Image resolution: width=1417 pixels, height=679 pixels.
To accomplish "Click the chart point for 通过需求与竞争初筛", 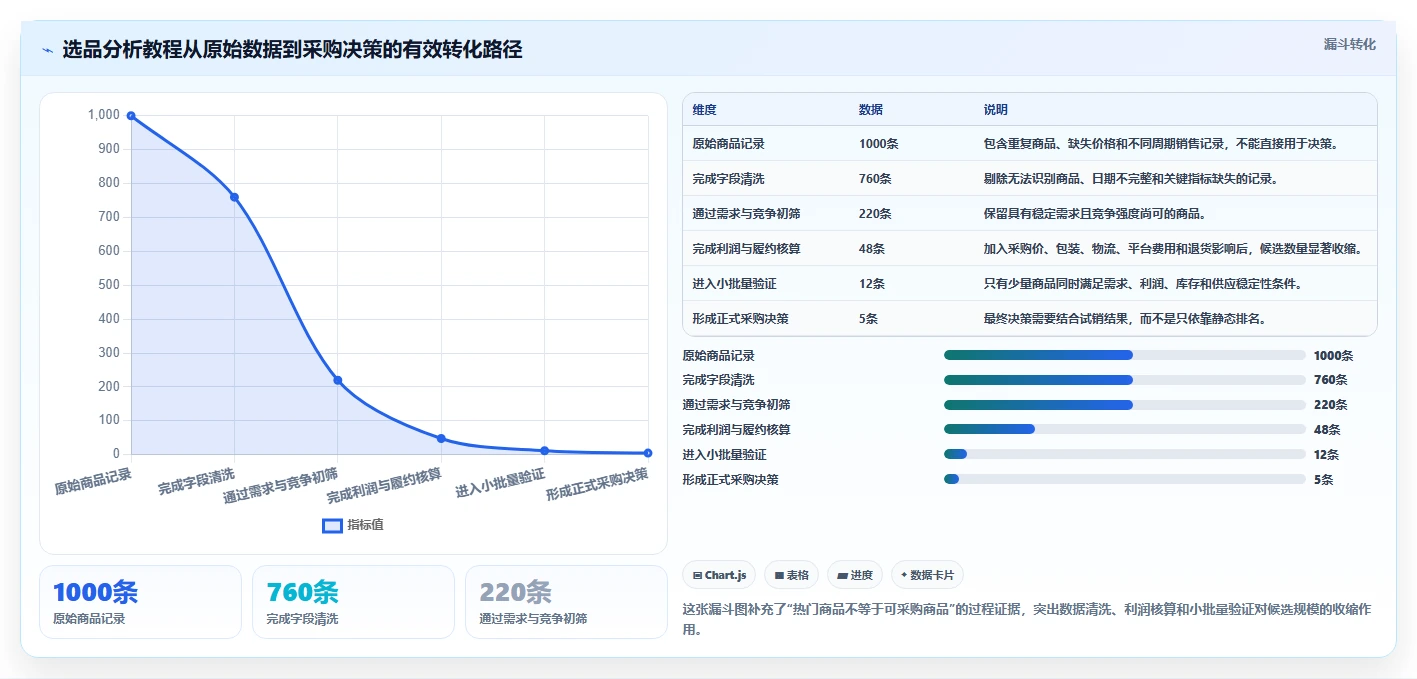I will click(338, 380).
